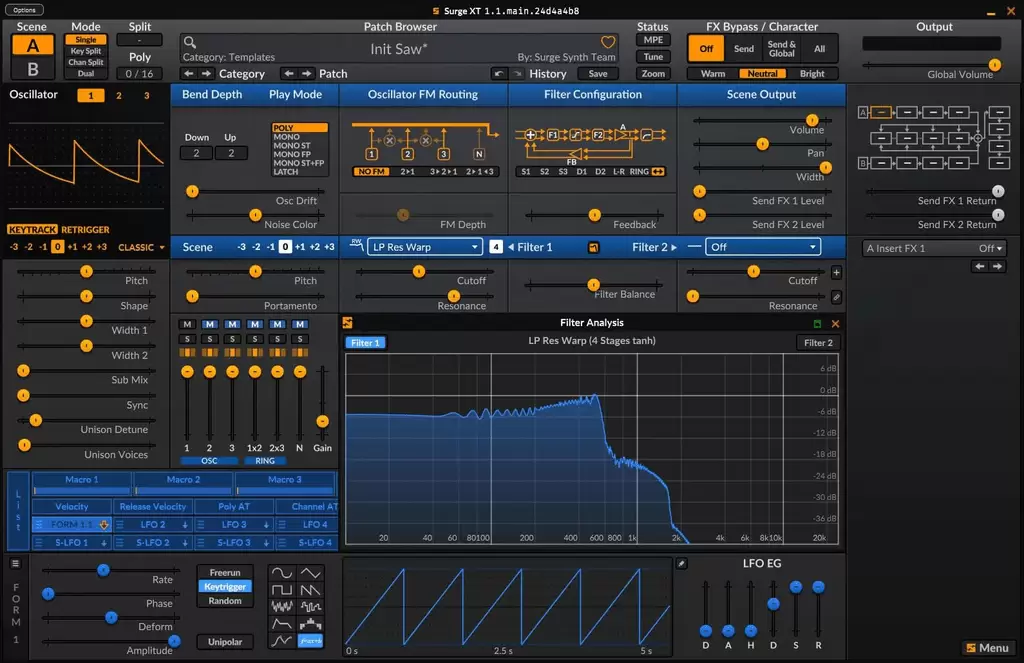Image resolution: width=1024 pixels, height=663 pixels.
Task: Click the Save patch button
Action: 598,74
